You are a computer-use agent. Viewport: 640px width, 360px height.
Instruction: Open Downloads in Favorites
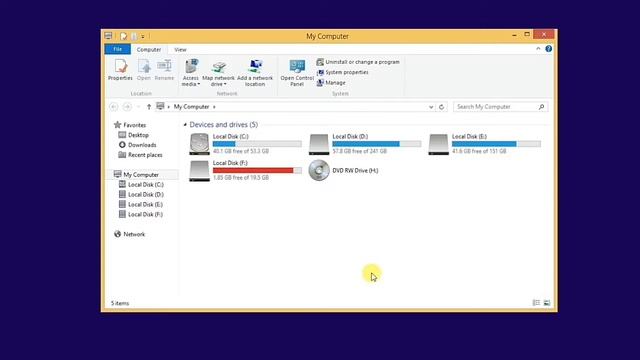(x=138, y=145)
